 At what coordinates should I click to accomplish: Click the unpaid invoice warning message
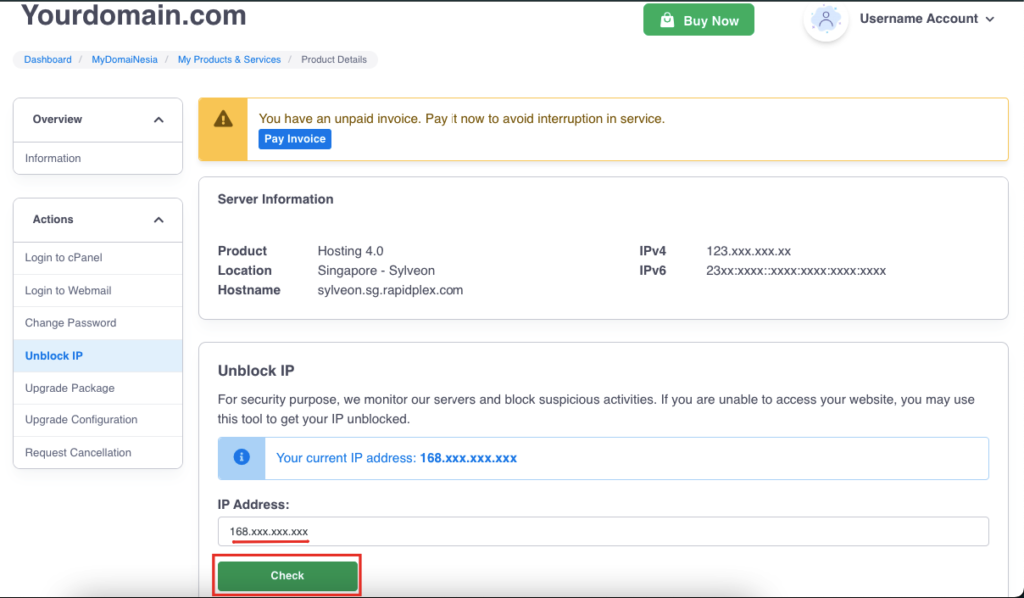coord(462,119)
